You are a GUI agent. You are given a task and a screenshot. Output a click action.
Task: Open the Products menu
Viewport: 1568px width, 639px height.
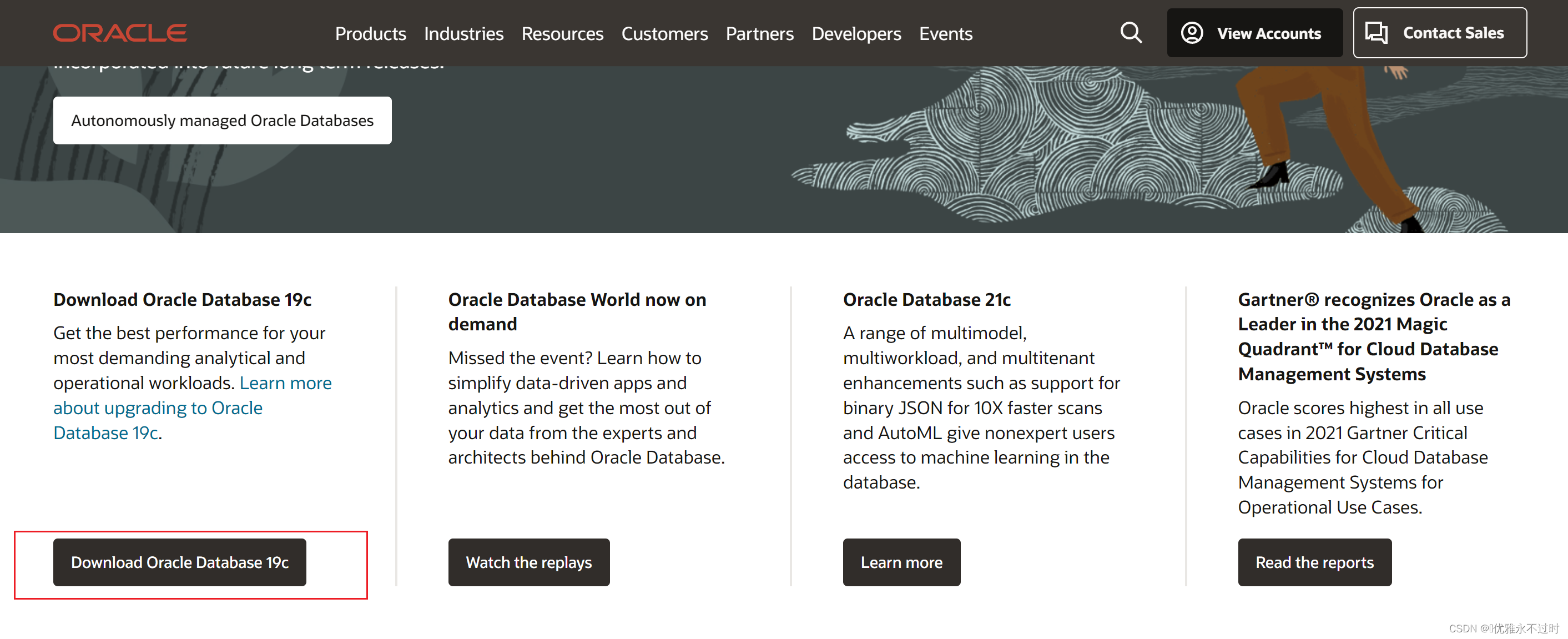coord(370,33)
